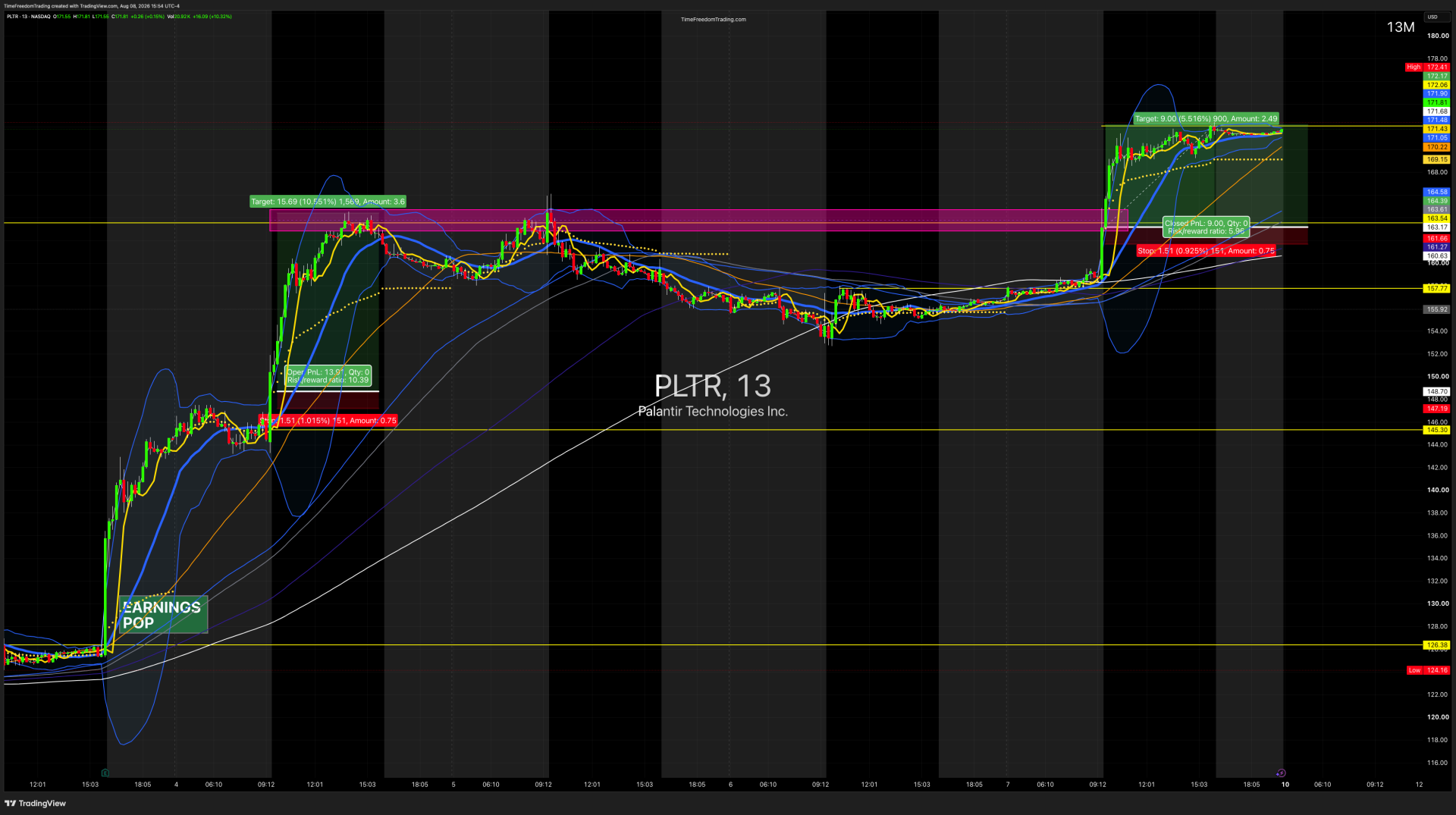The width and height of the screenshot is (1456, 815).
Task: Click the 140.00 price scale tick
Action: [1438, 490]
